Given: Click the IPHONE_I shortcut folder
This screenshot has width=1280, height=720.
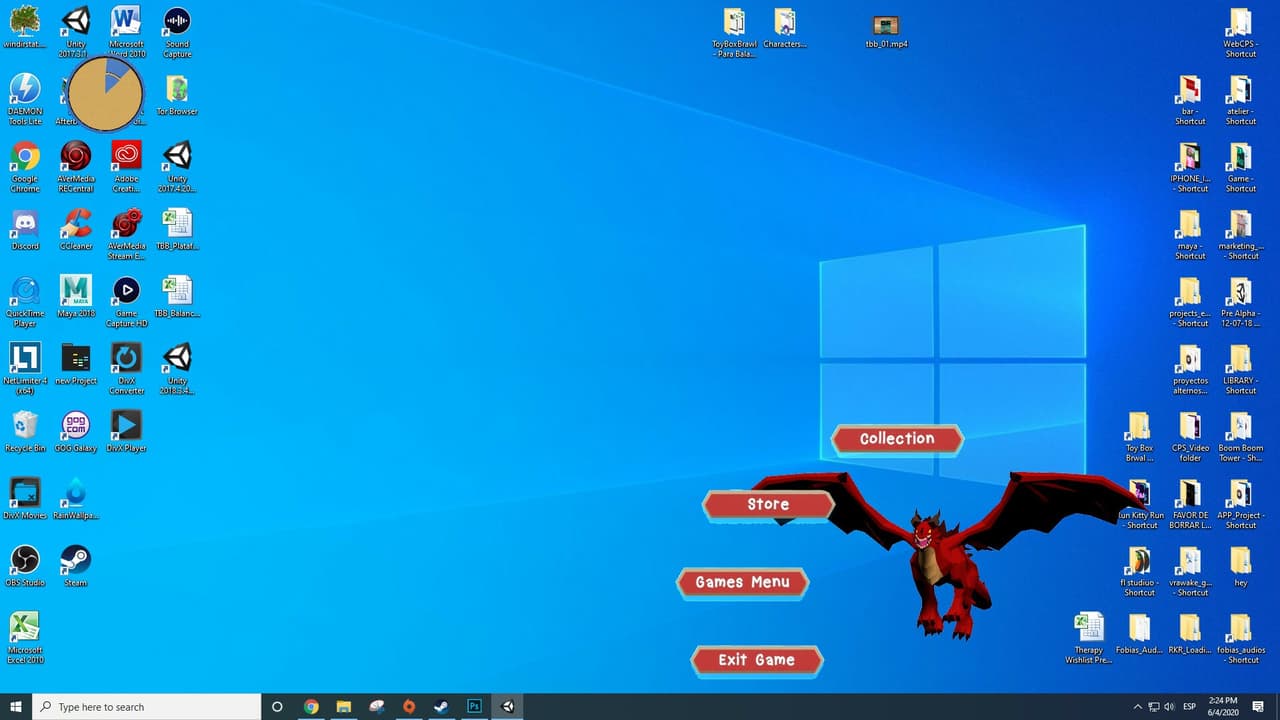Looking at the screenshot, I should (1189, 167).
